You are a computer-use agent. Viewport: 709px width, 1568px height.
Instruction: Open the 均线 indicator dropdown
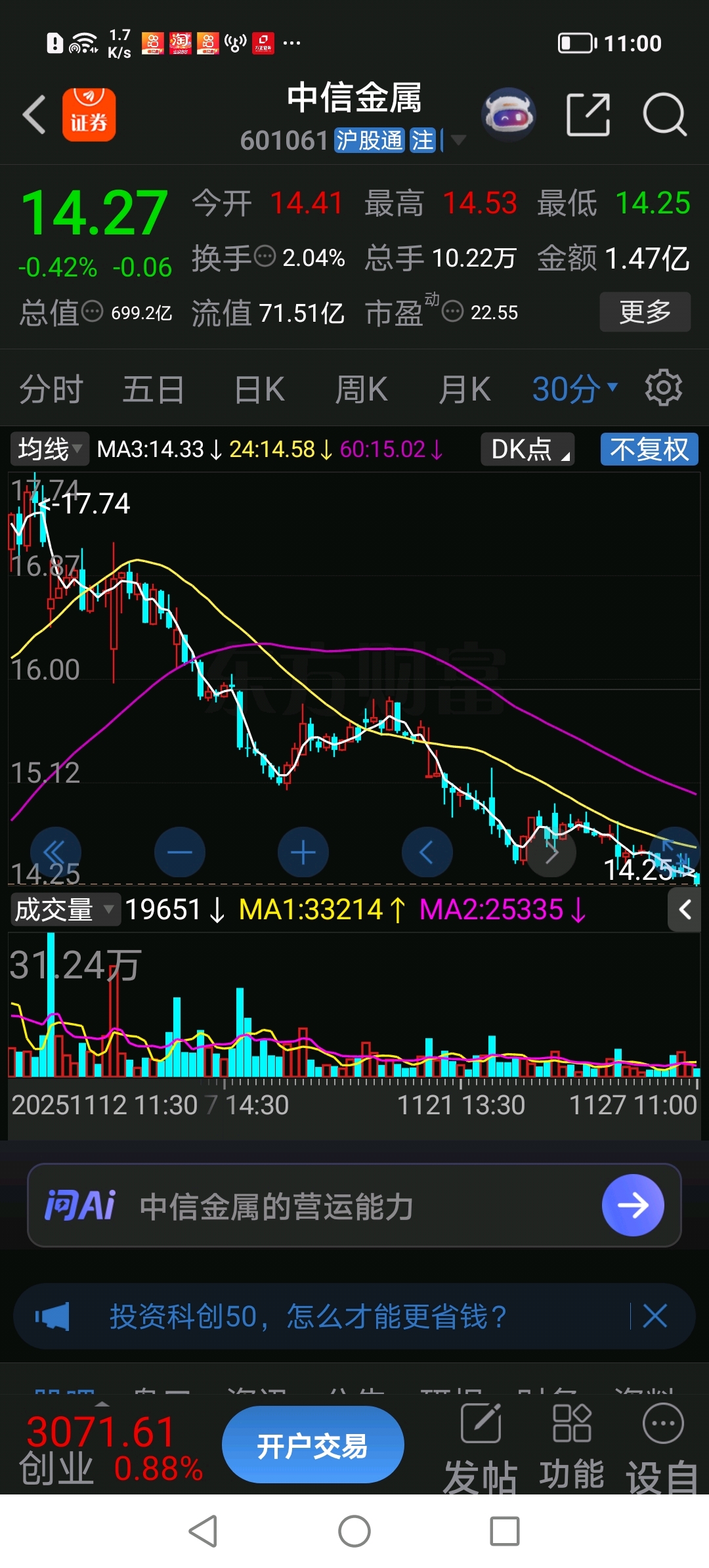[49, 449]
